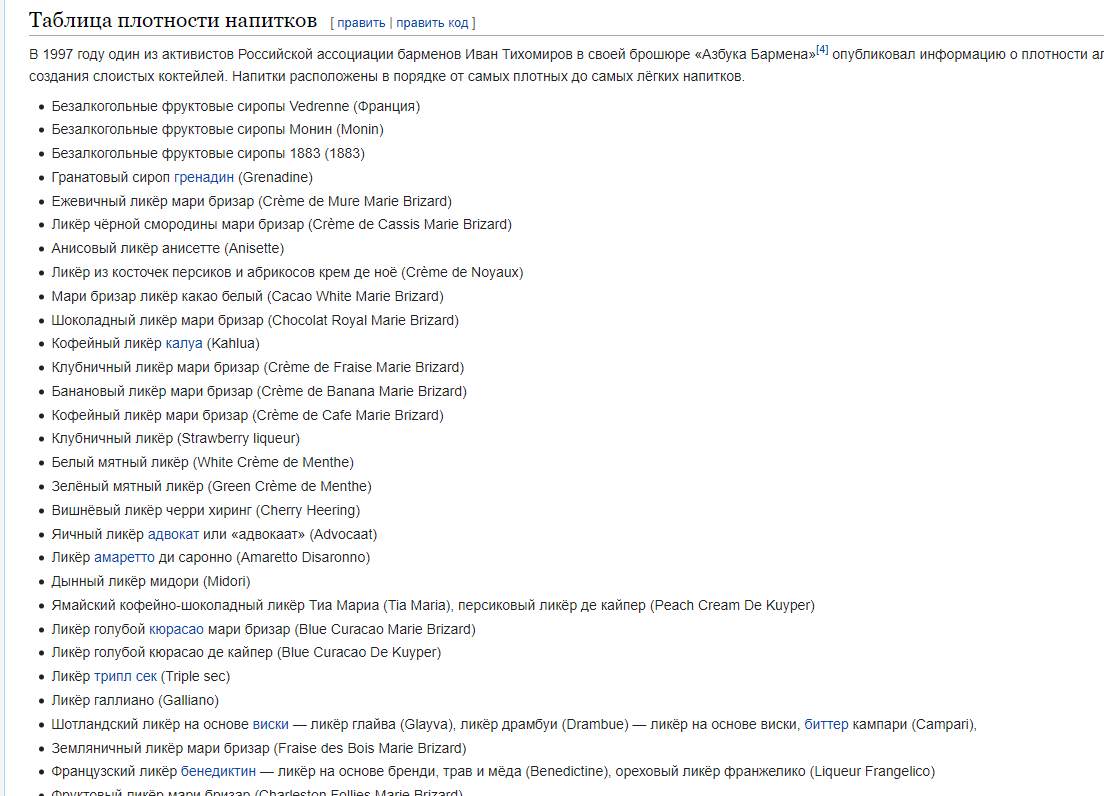
Task: Click the 'править код' link
Action: point(432,23)
